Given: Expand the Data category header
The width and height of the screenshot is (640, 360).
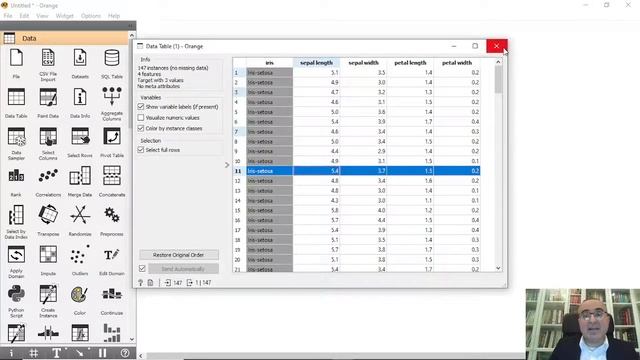Looking at the screenshot, I should tap(64, 38).
